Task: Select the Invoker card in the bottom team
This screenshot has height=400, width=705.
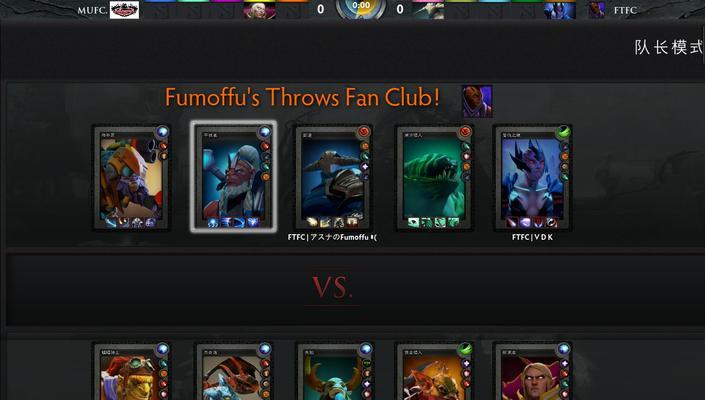Action: [532, 371]
